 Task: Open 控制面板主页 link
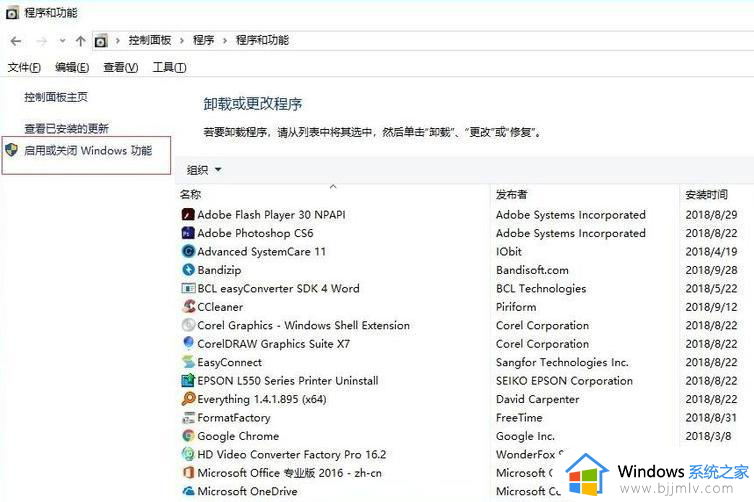coord(56,97)
